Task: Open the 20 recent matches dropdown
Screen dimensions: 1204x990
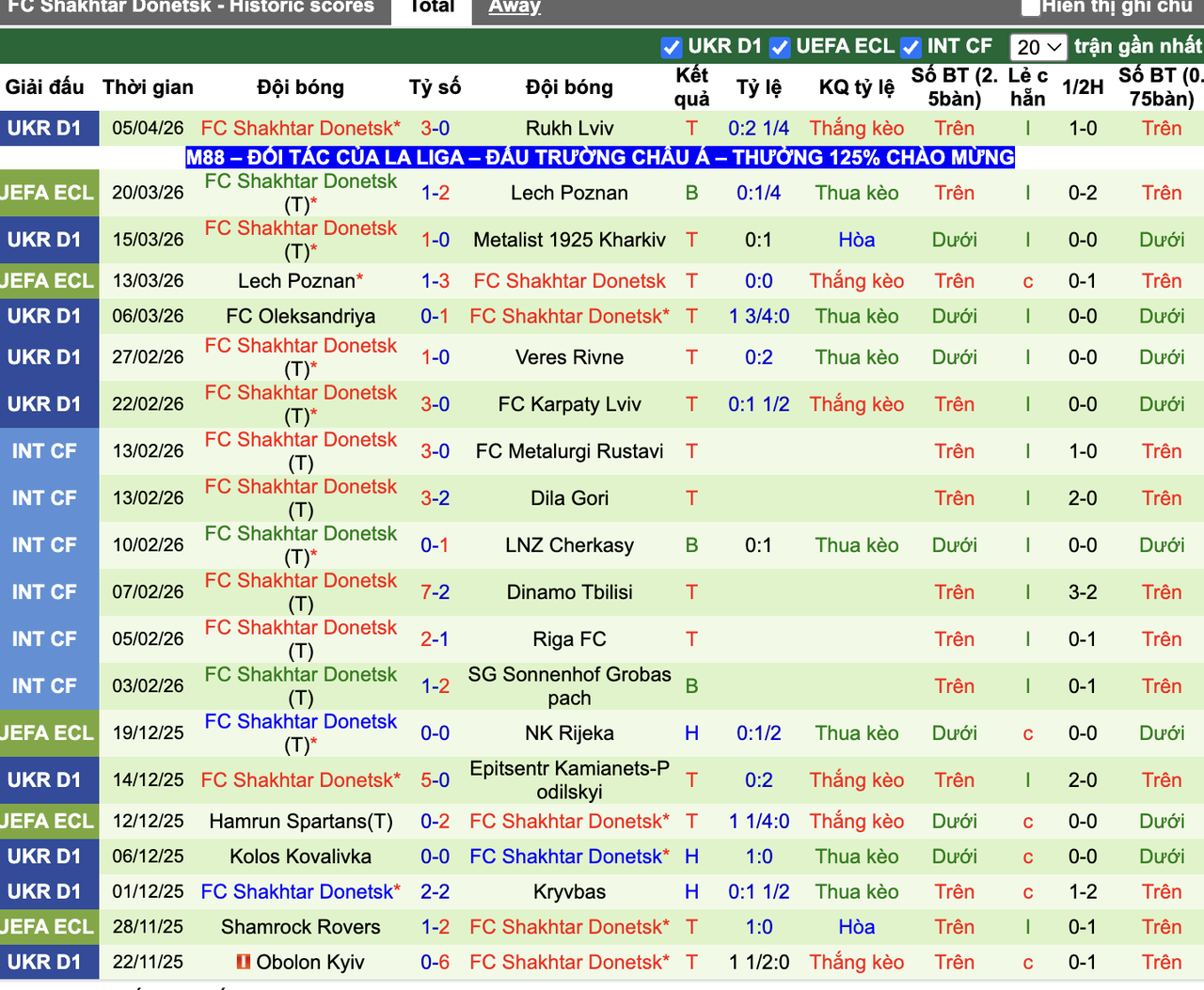Action: [x=1038, y=47]
